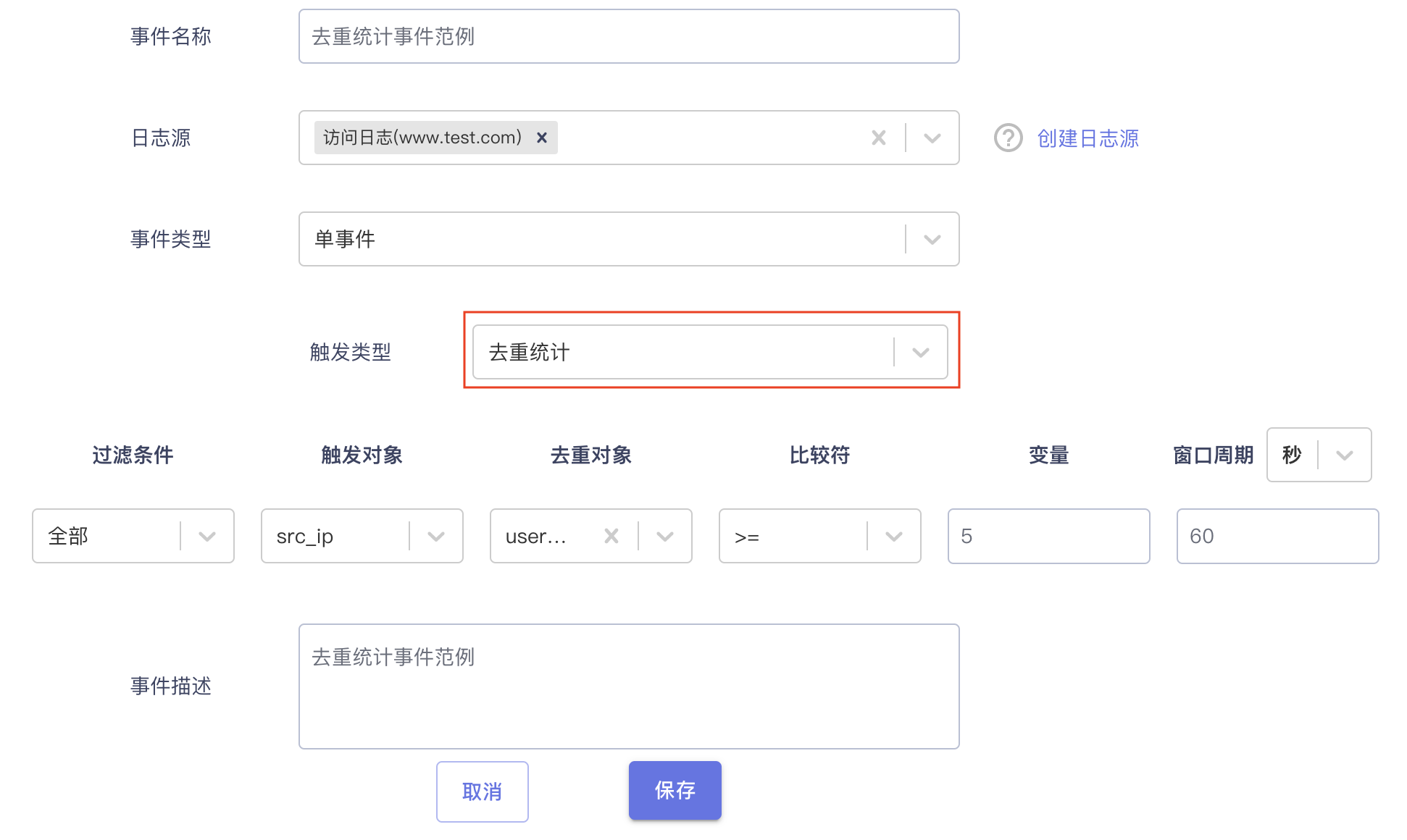Click the 窗口周期 field showing 60
Viewport: 1407px width, 840px height.
click(1278, 536)
